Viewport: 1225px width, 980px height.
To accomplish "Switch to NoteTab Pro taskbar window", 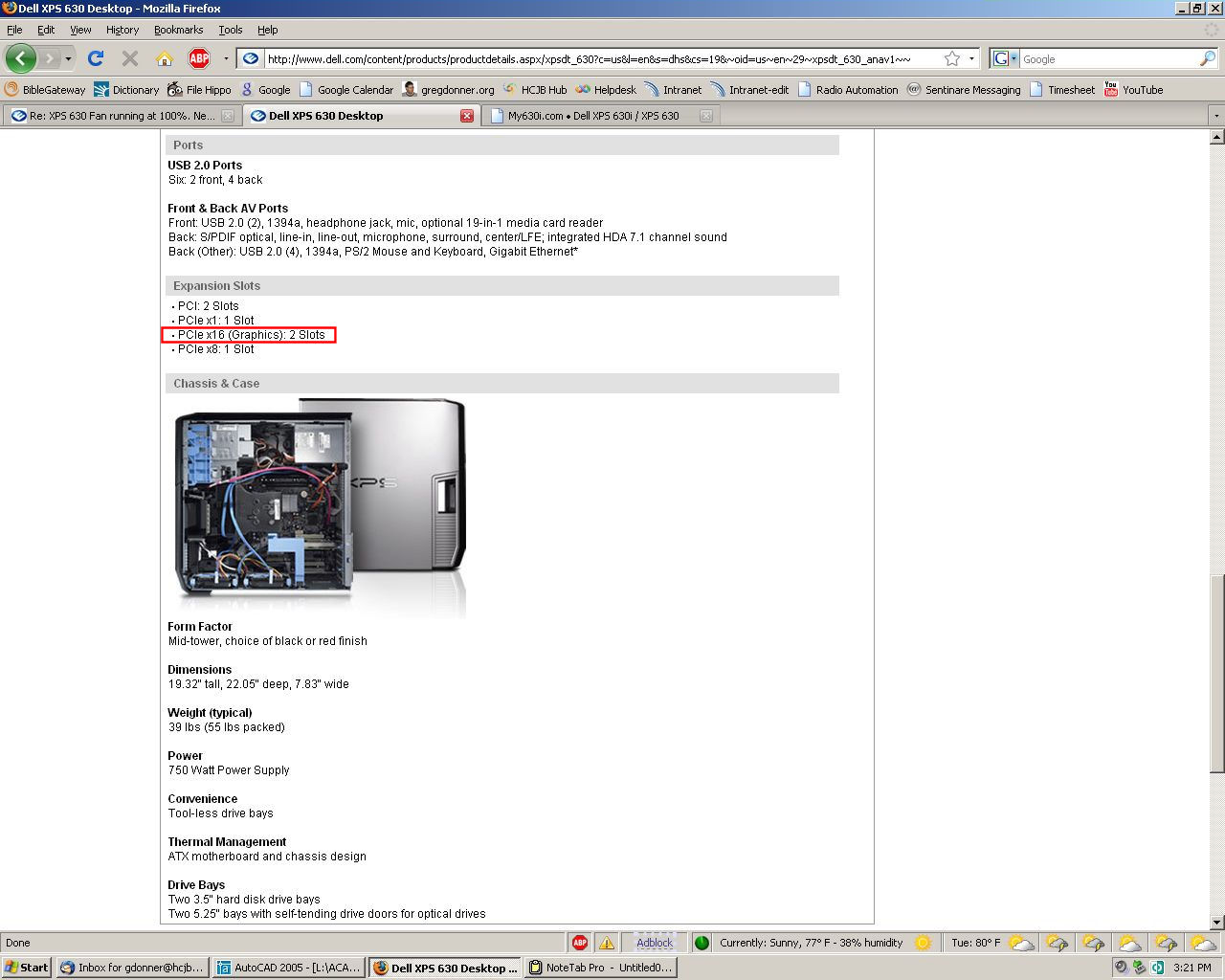I will coord(601,968).
